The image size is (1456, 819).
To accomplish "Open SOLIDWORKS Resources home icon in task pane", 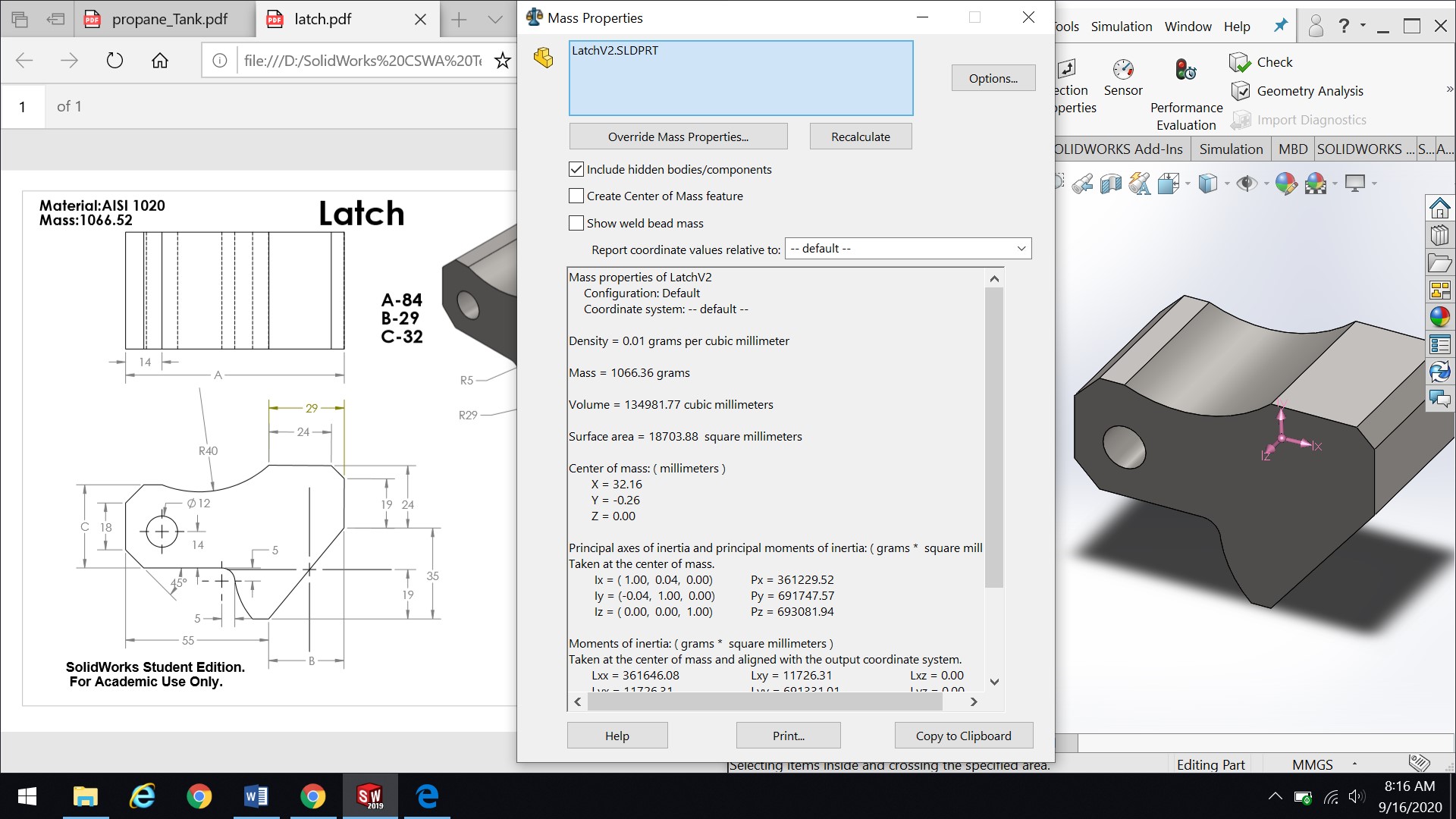I will (1439, 208).
